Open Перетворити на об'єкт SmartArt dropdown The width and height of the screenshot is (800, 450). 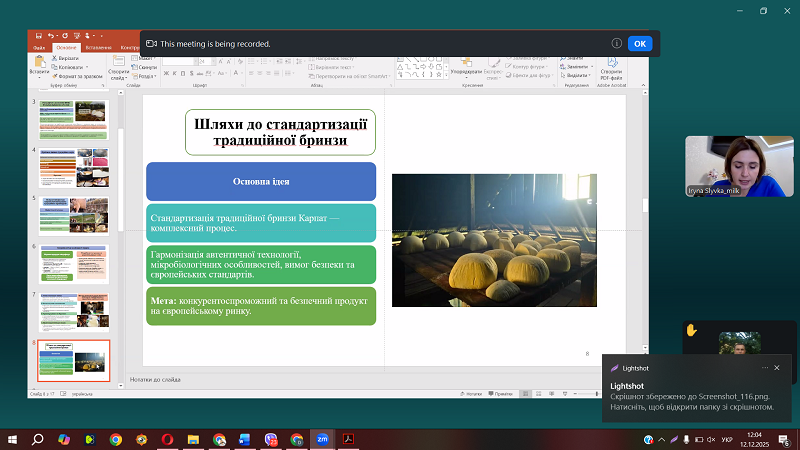(349, 76)
